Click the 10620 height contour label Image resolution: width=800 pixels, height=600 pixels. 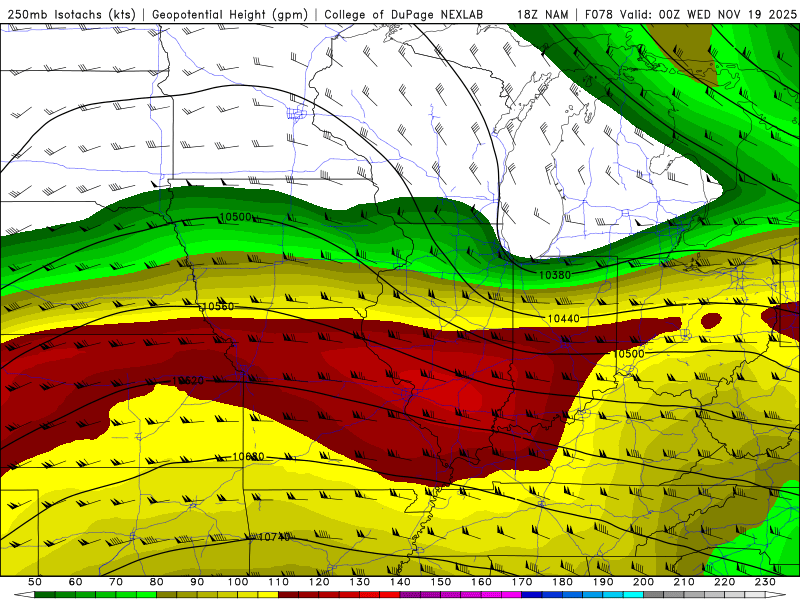[188, 381]
